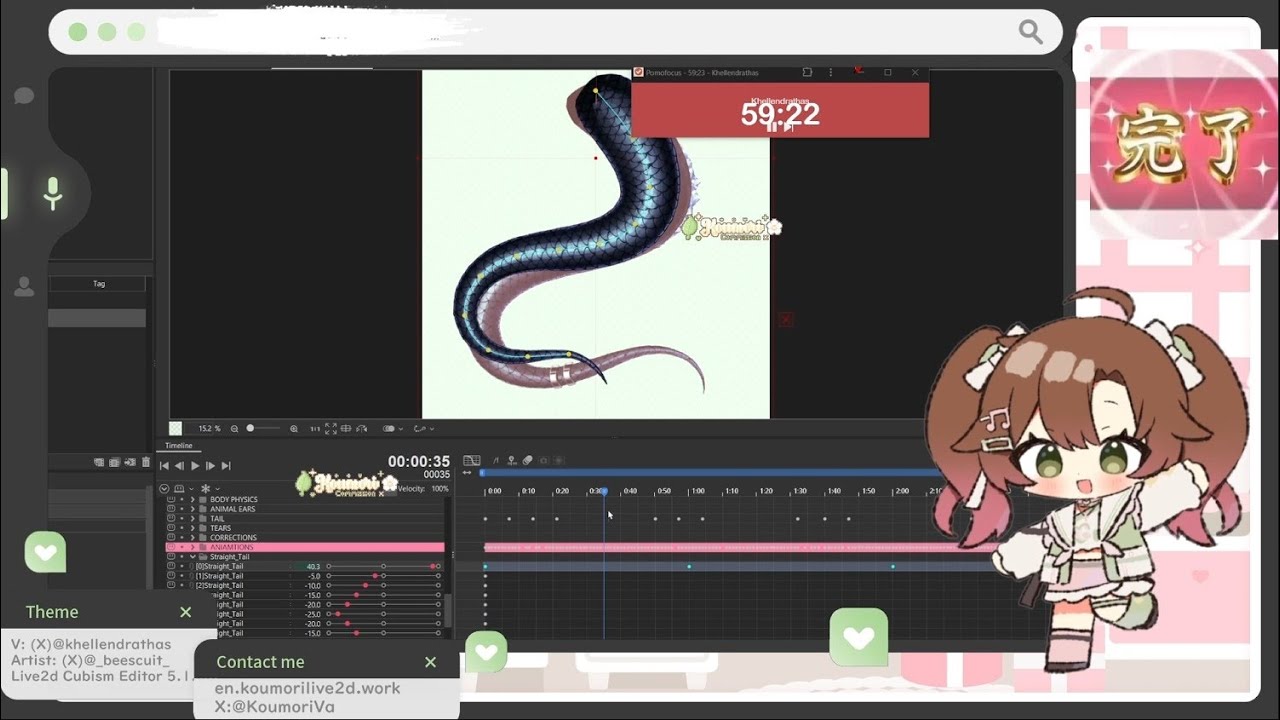
Task: Click the heart icon above the Theme panel
Action: tap(45, 552)
